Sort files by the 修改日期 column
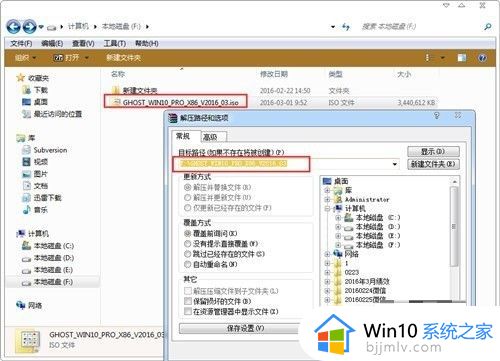The width and height of the screenshot is (500, 361). (x=274, y=74)
